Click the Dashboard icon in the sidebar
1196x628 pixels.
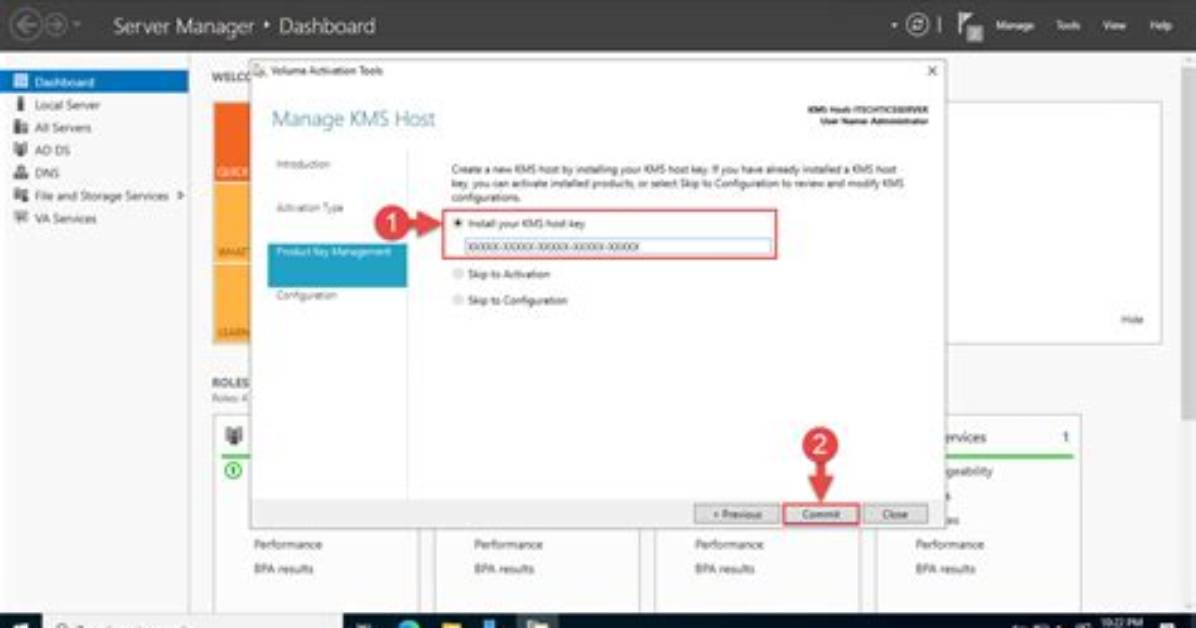tap(21, 81)
